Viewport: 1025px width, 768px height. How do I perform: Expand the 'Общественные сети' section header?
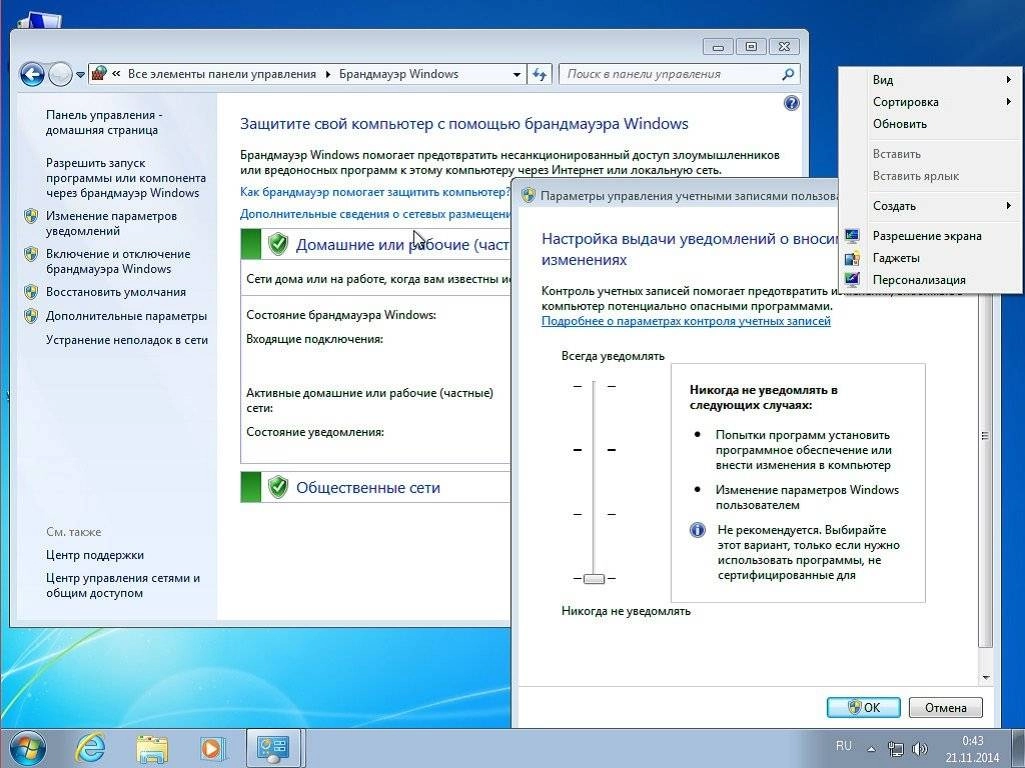[375, 488]
